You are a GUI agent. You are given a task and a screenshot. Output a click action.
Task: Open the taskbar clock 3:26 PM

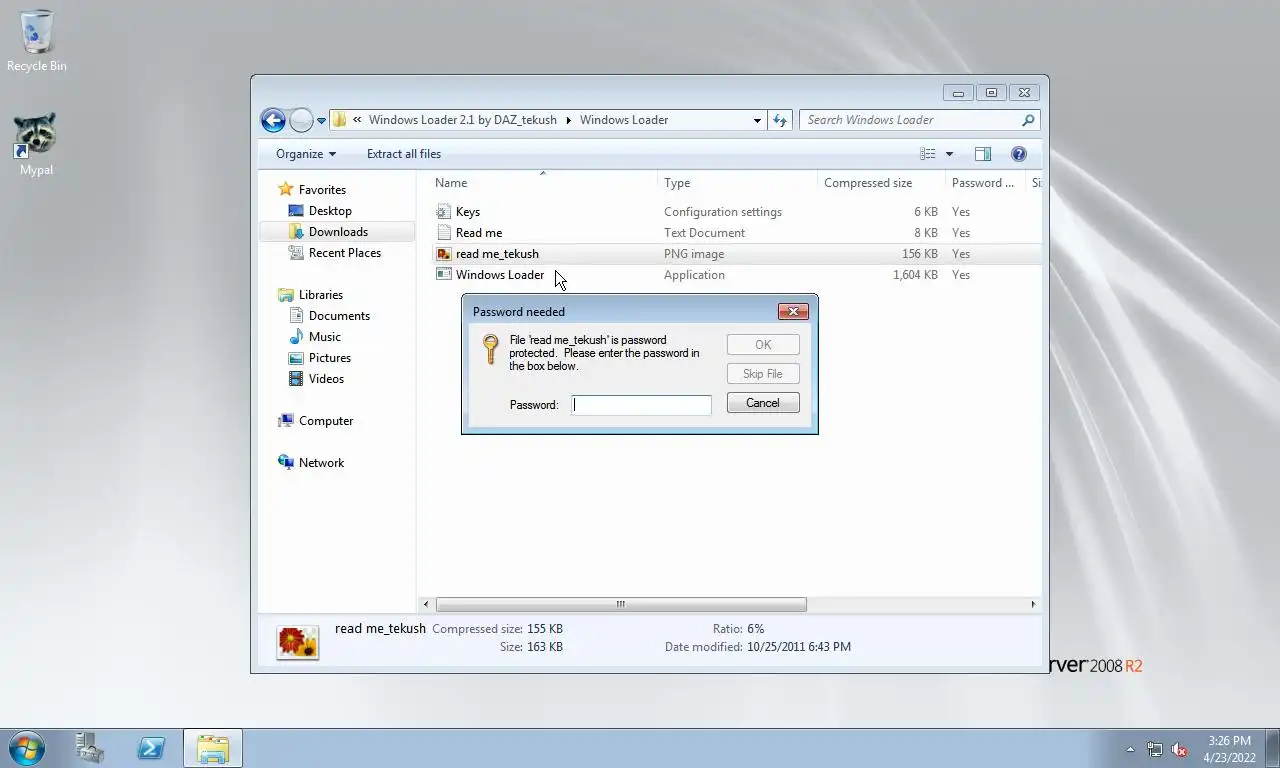(x=1229, y=749)
